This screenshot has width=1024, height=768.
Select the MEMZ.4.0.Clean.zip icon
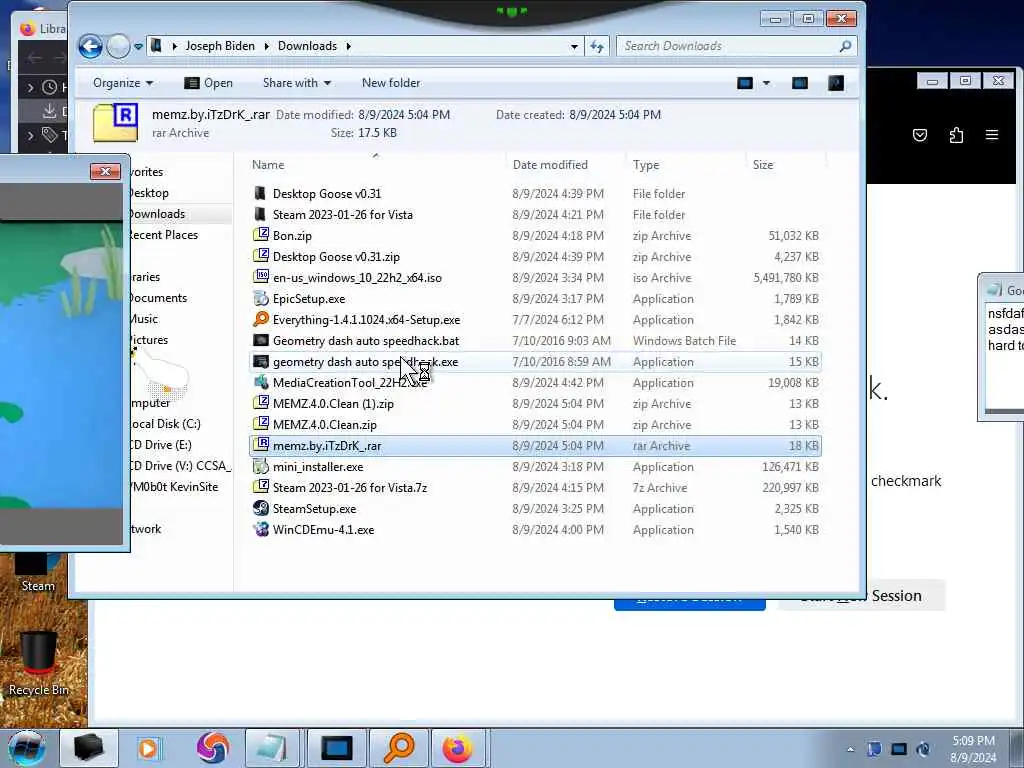click(x=261, y=424)
